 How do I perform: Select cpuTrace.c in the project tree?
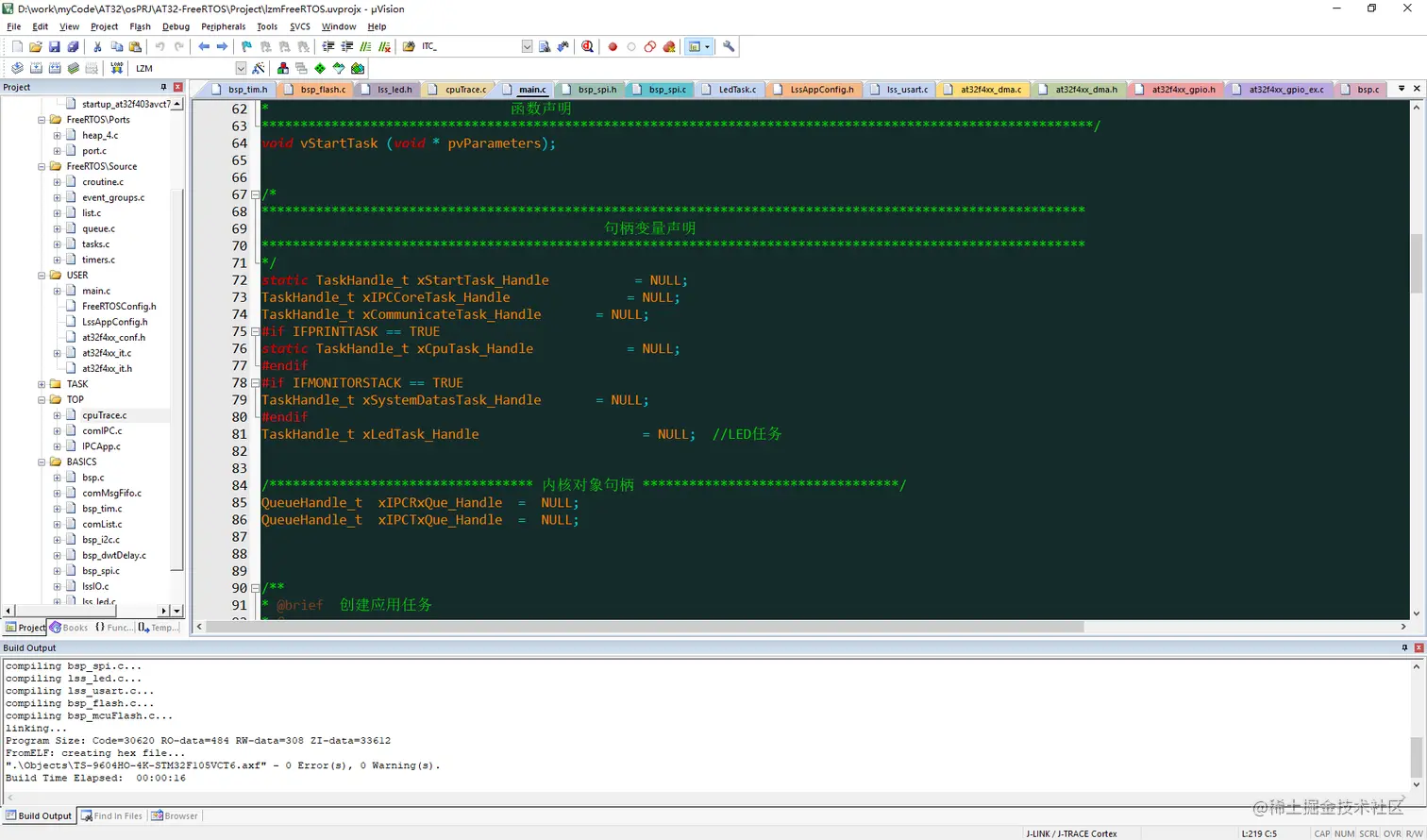104,415
